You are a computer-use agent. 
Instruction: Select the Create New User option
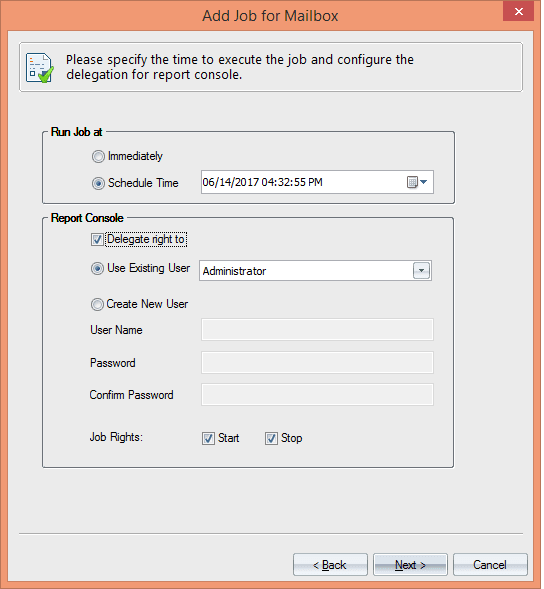[97, 304]
